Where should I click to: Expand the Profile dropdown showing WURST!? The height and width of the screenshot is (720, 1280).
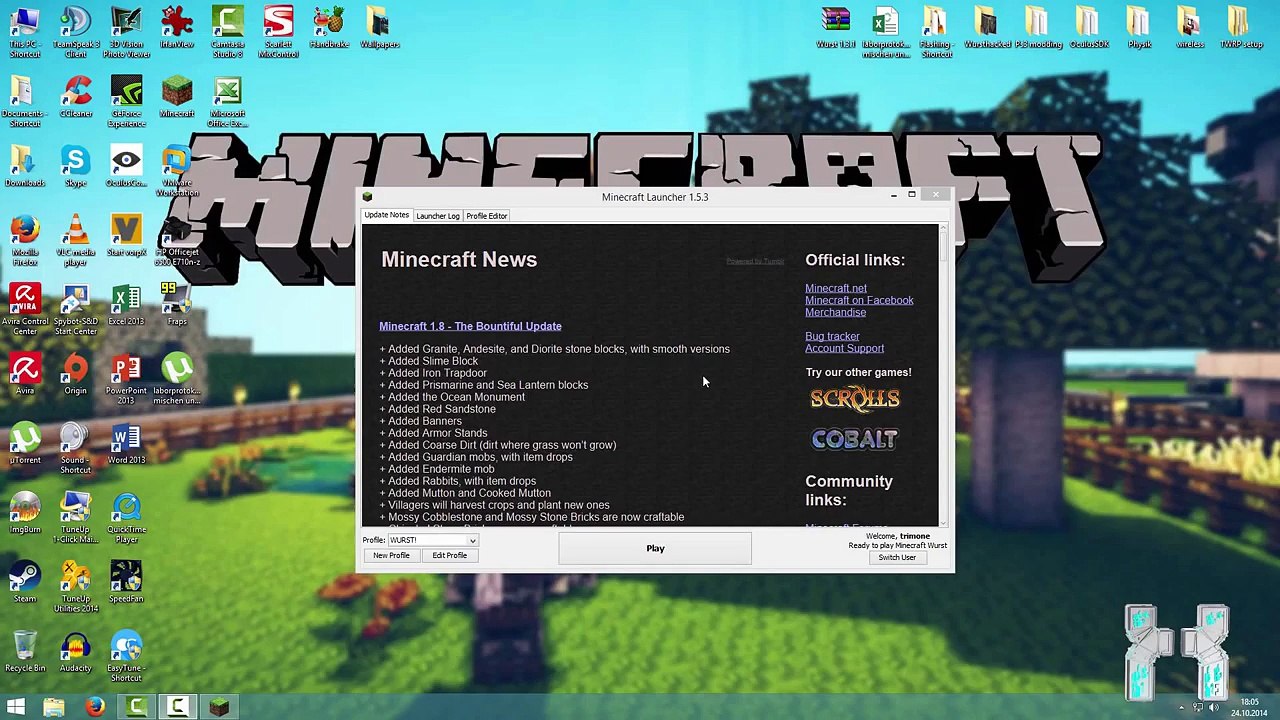pyautogui.click(x=433, y=540)
